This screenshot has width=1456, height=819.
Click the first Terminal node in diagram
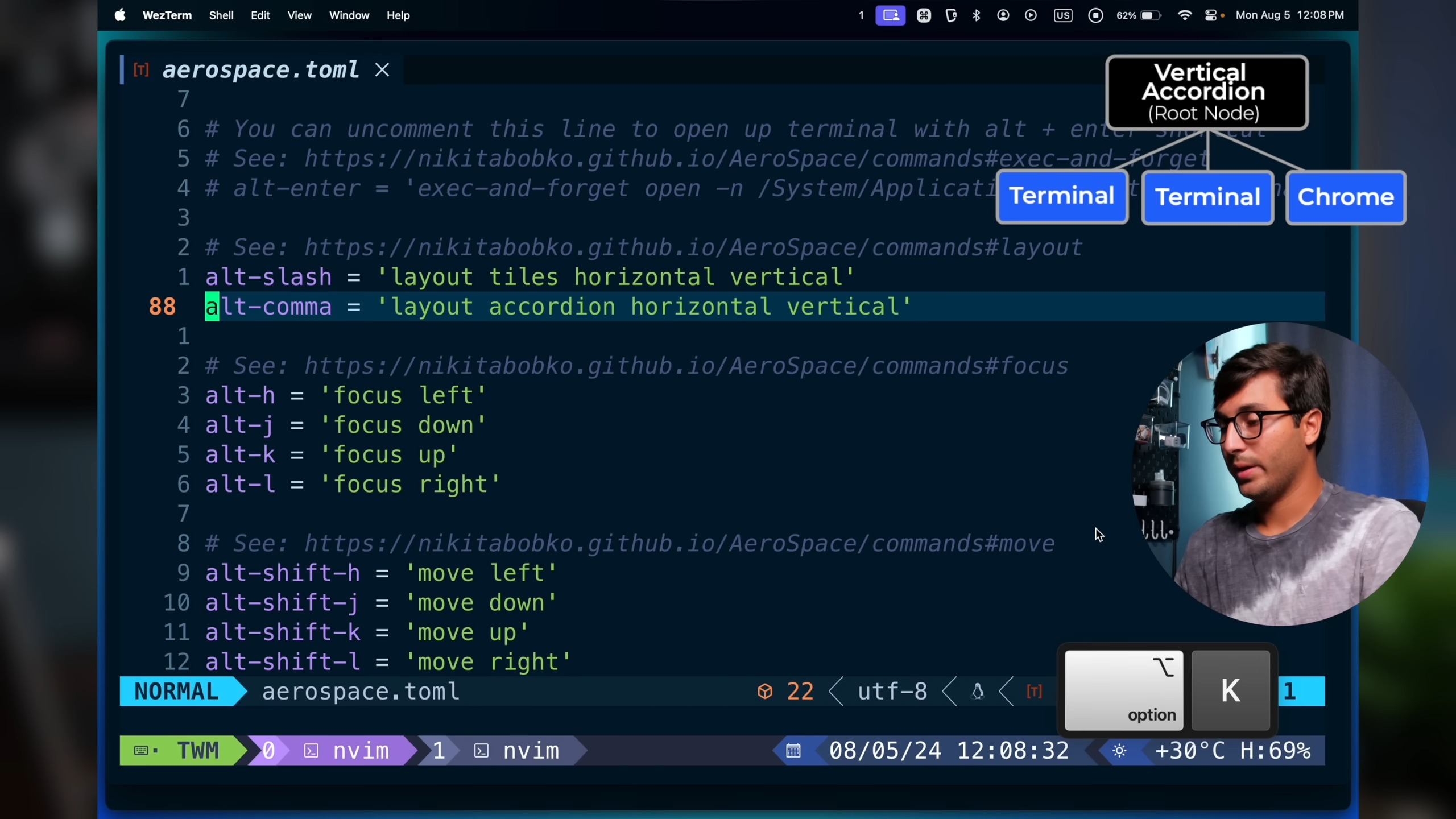[x=1061, y=196]
